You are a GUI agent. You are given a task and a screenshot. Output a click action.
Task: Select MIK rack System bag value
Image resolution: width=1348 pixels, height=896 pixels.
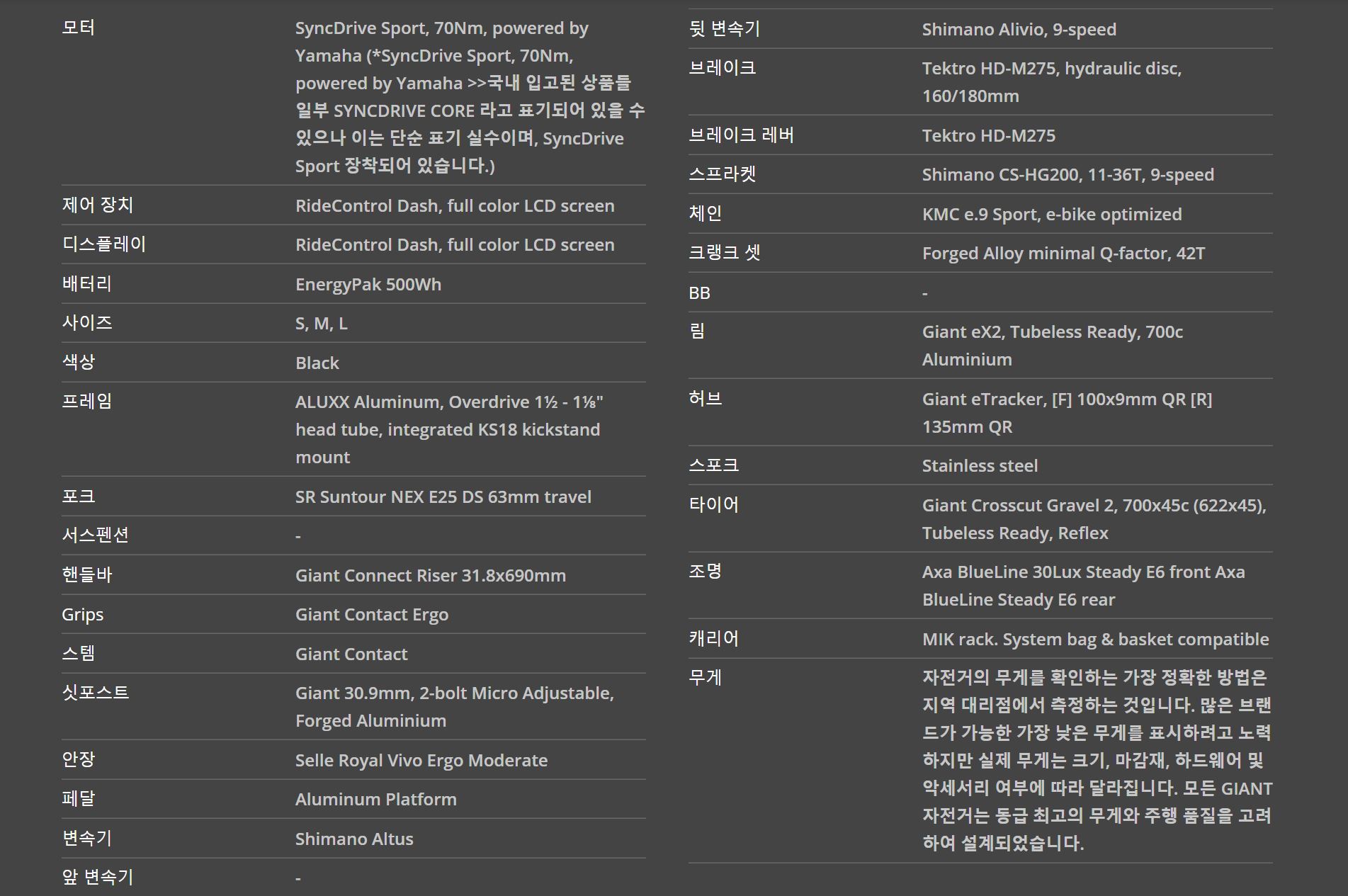pyautogui.click(x=1095, y=639)
